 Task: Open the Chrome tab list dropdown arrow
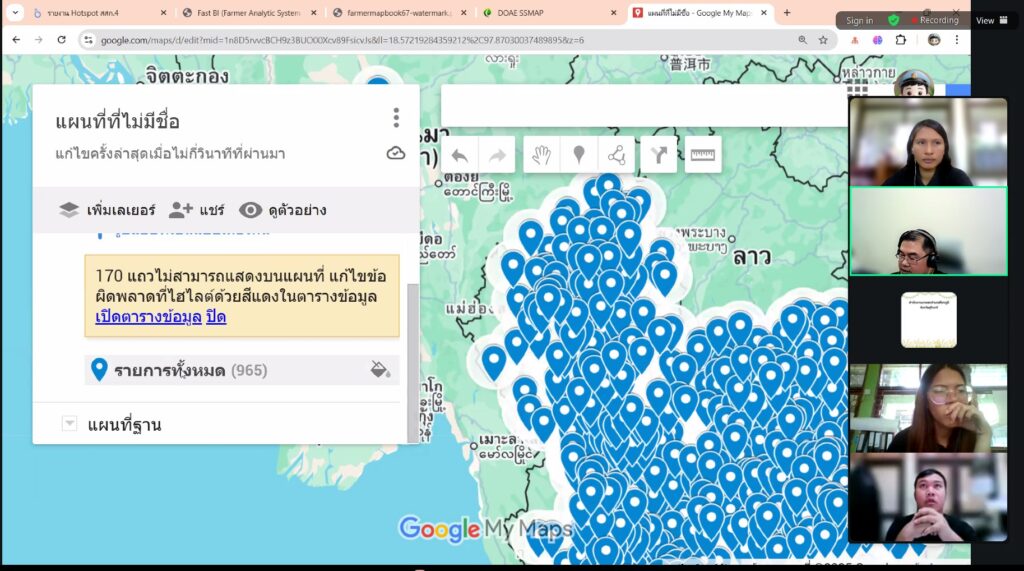(15, 13)
